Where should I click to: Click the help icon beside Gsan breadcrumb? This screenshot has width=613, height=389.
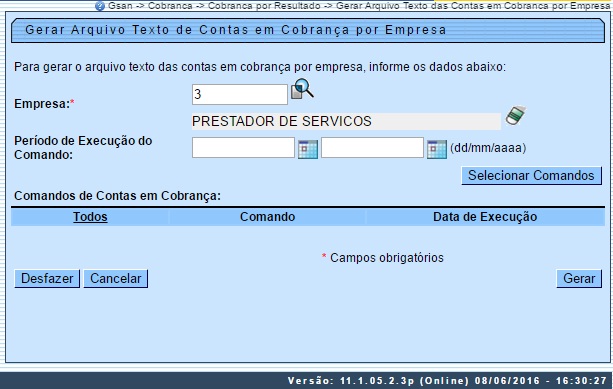(x=100, y=6)
